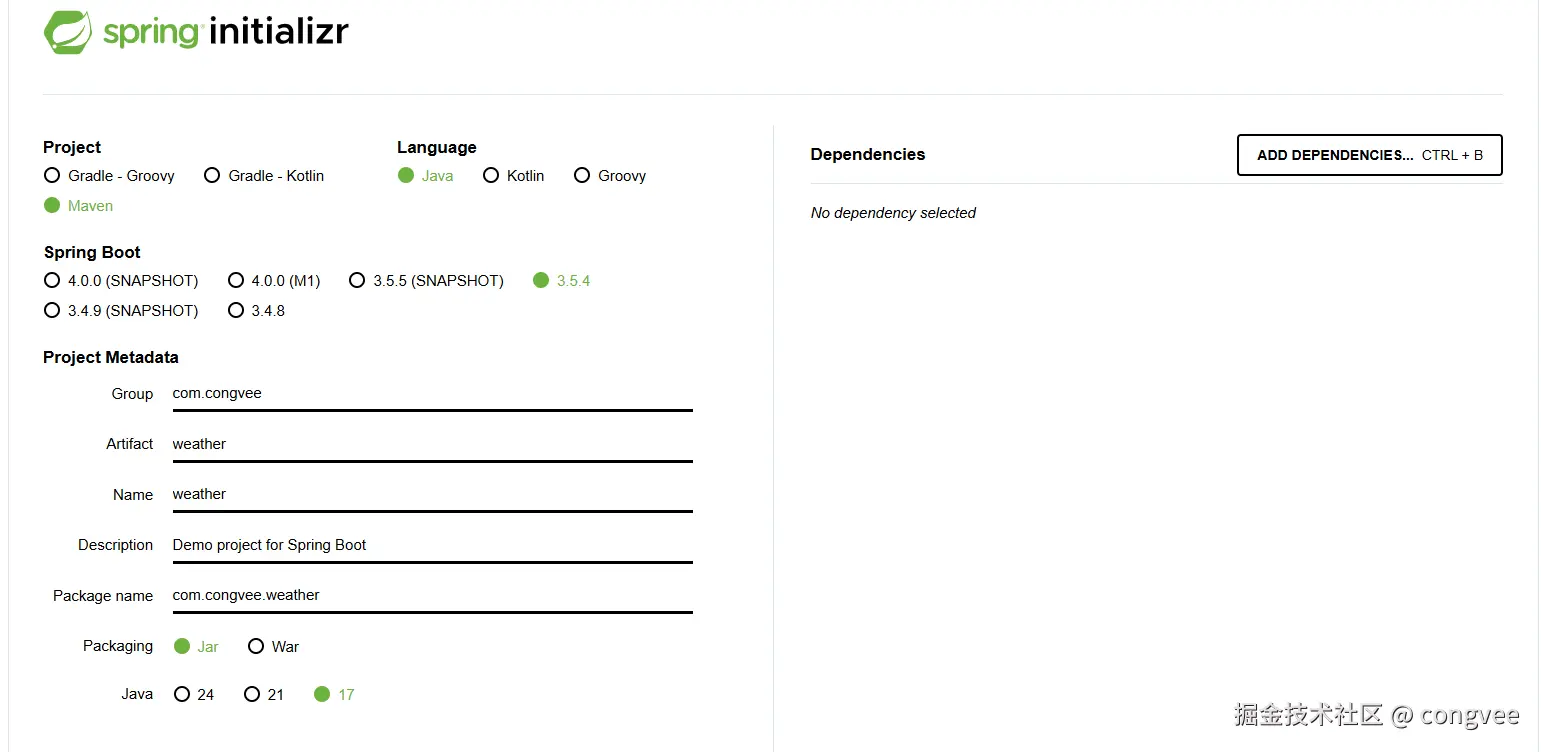
Task: Edit the Description field text
Action: pyautogui.click(x=432, y=546)
